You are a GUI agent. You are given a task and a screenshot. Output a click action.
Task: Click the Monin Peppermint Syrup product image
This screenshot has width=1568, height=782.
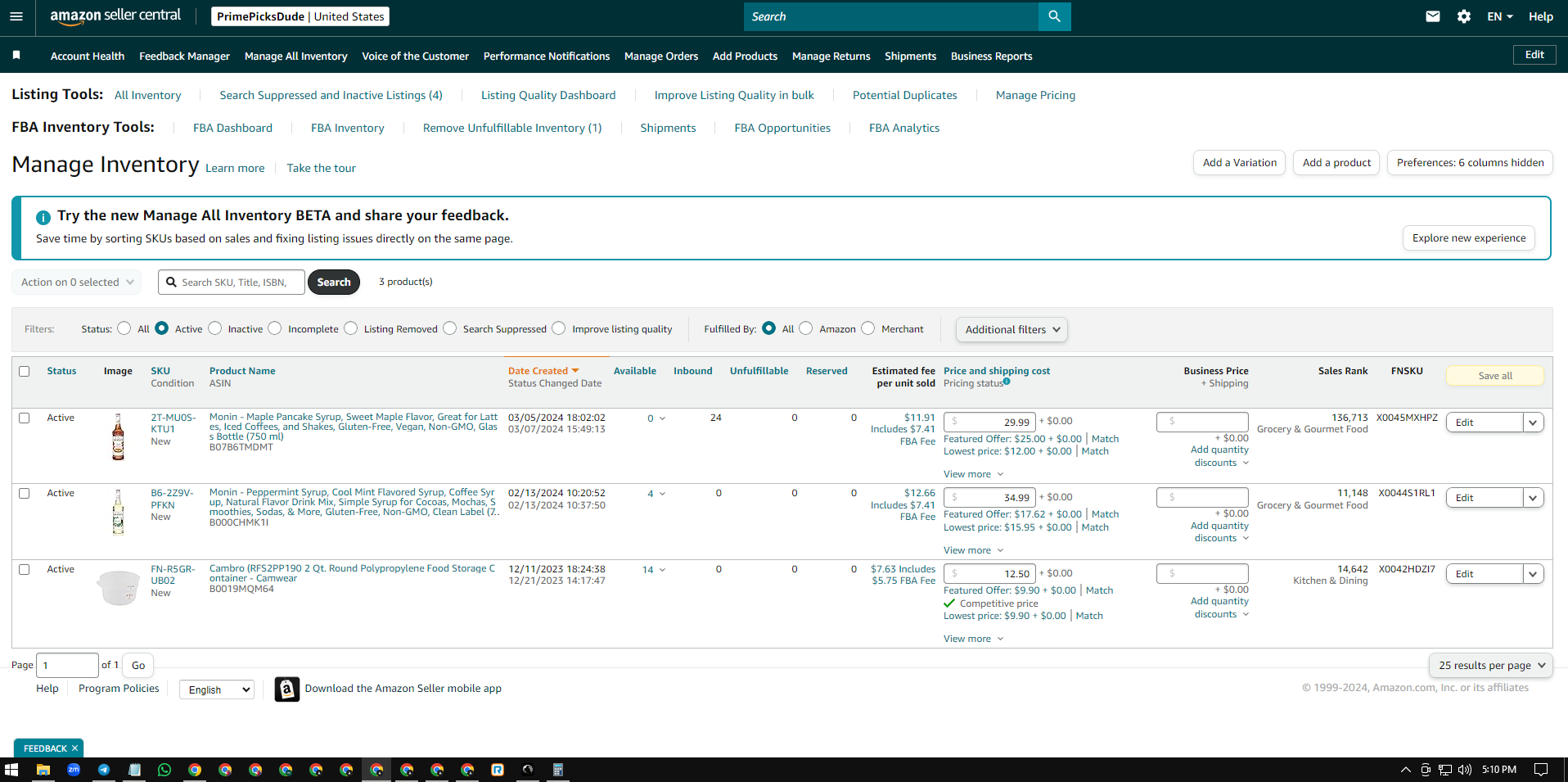coord(119,513)
